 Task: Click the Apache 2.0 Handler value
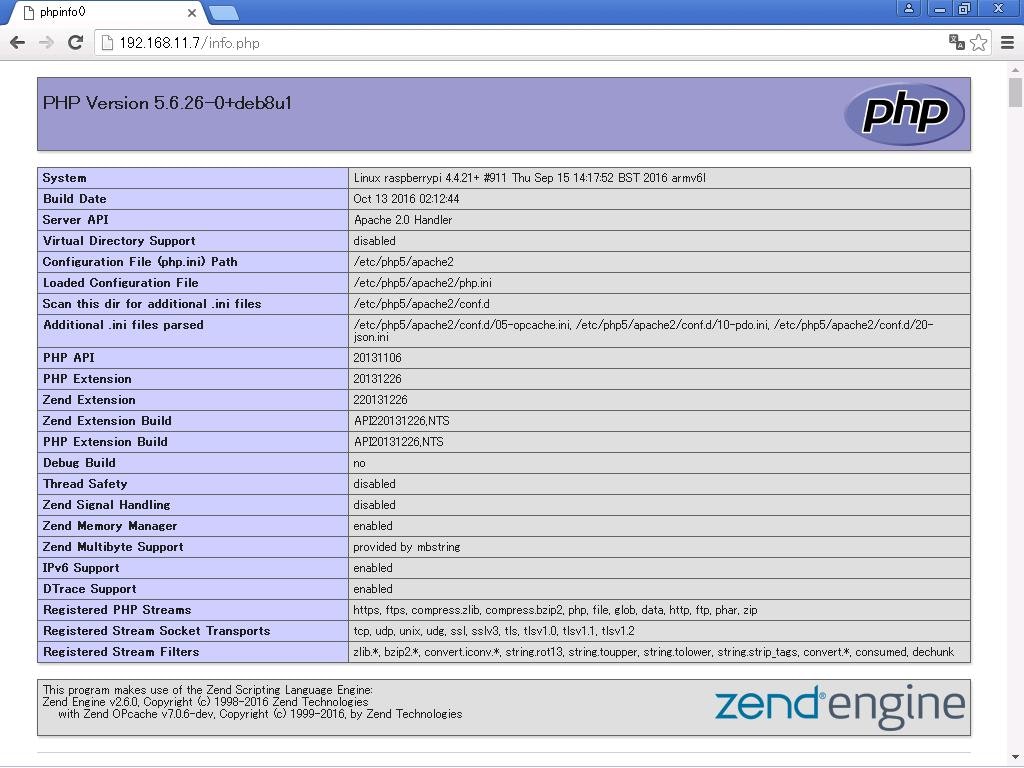click(x=403, y=220)
